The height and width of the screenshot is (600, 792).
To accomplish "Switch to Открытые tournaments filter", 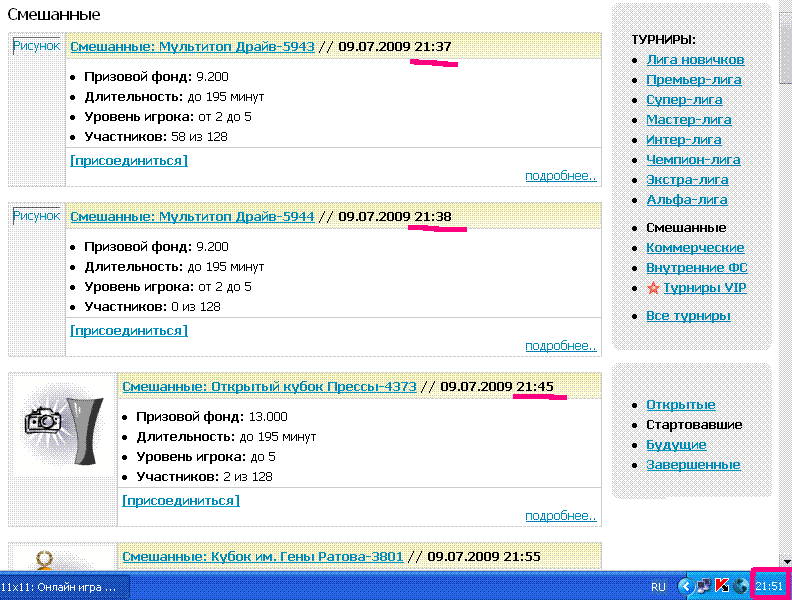I will [680, 405].
